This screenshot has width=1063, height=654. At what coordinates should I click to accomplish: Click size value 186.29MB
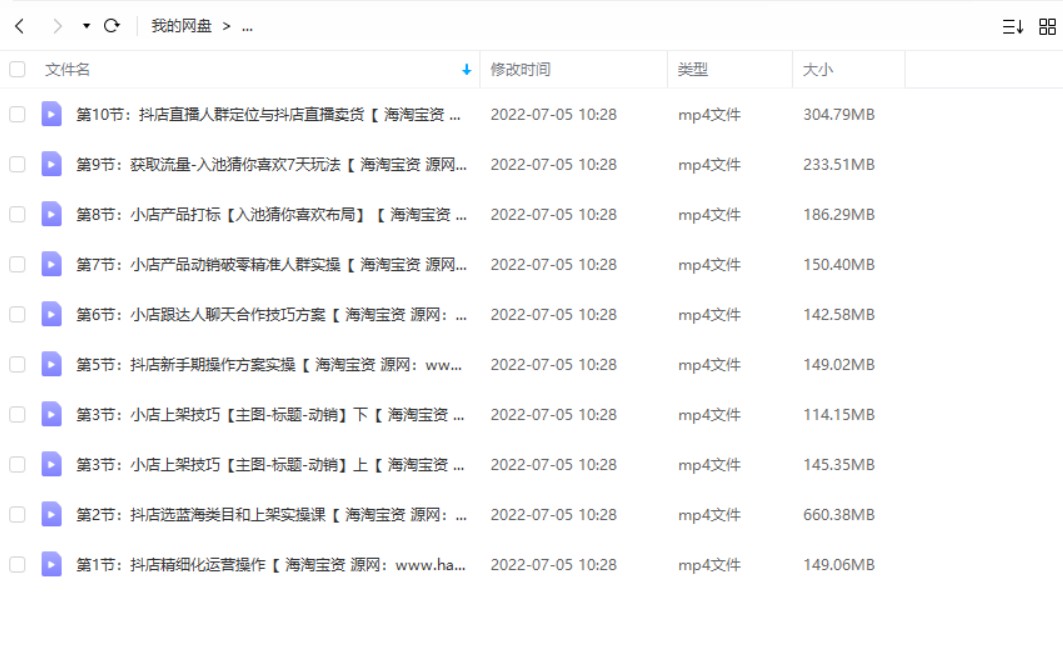point(839,215)
